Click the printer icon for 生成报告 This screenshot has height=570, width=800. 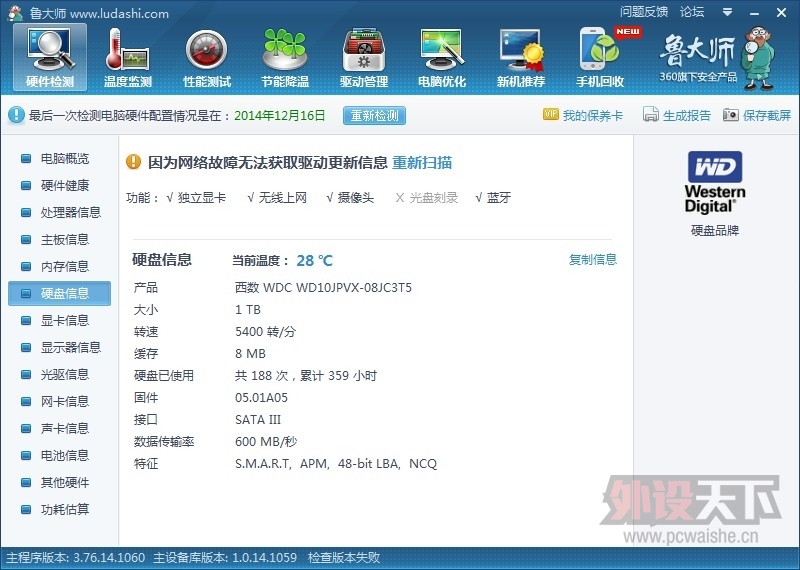pos(651,114)
